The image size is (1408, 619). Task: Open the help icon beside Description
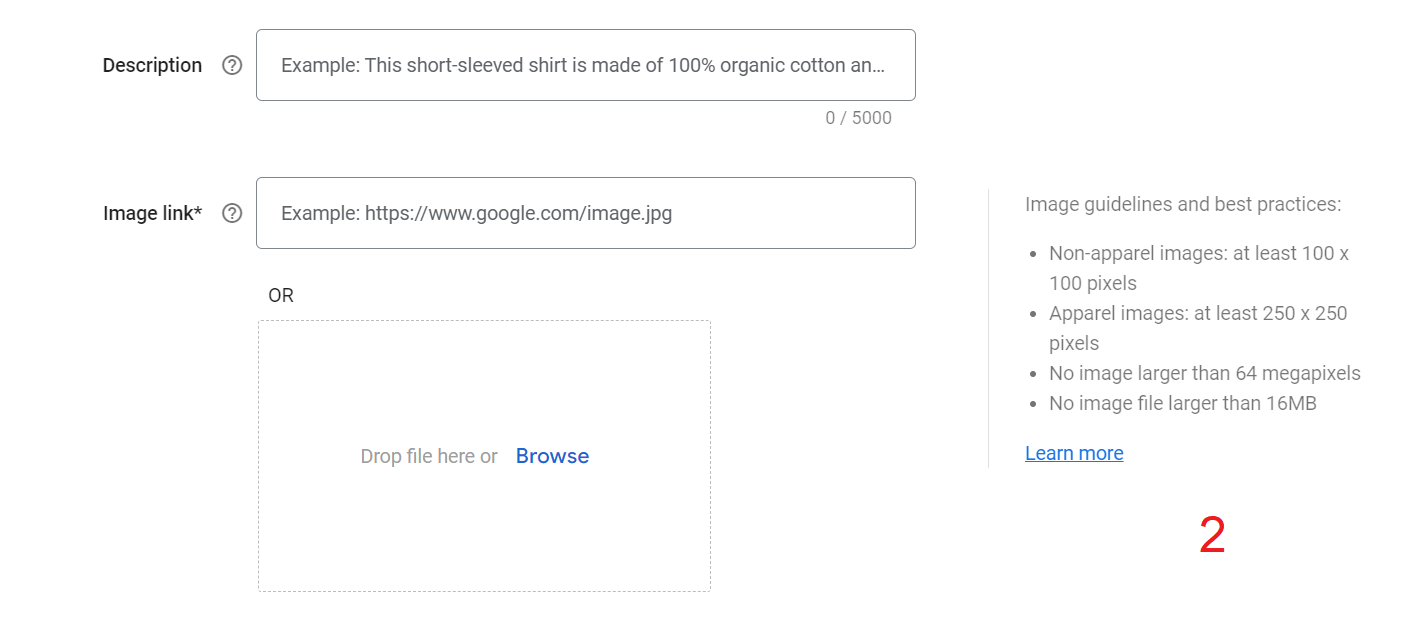pyautogui.click(x=232, y=65)
